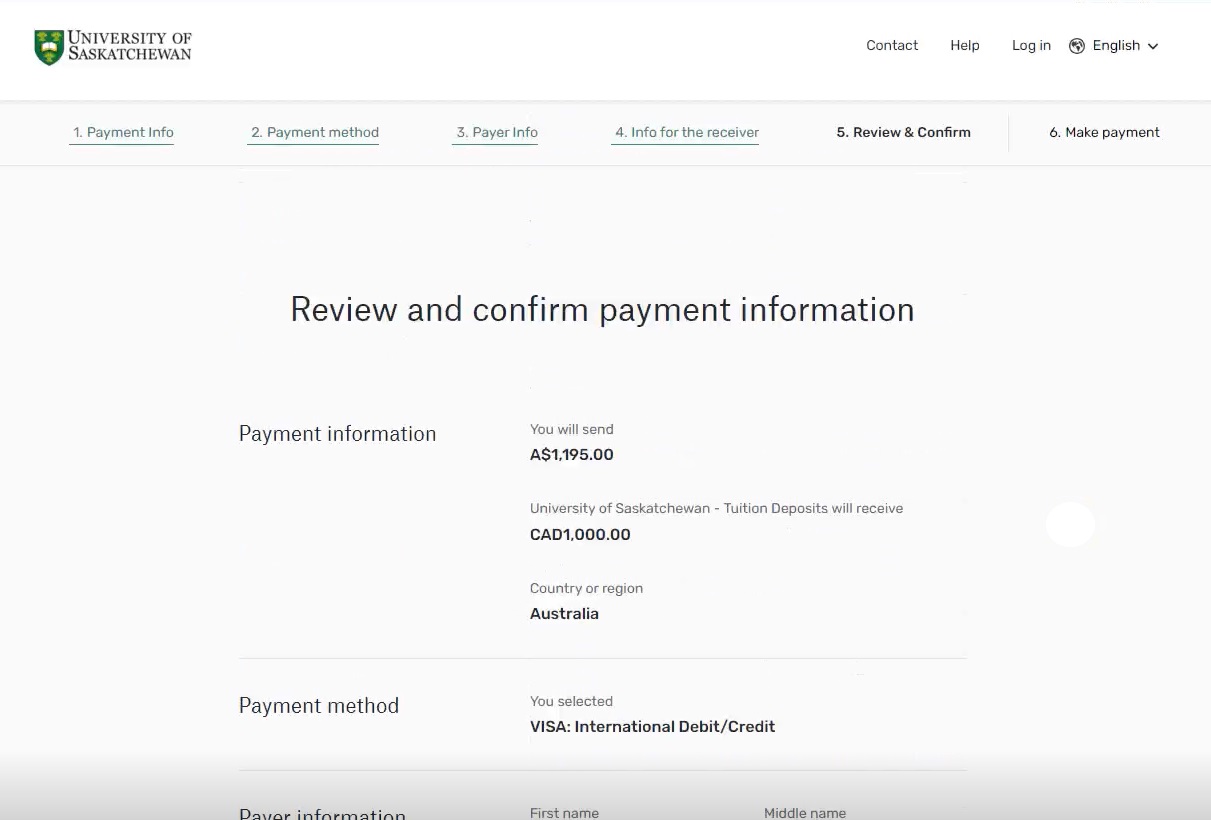Click the CAD1,000.00 amount
Image resolution: width=1211 pixels, height=820 pixels.
[x=580, y=535]
